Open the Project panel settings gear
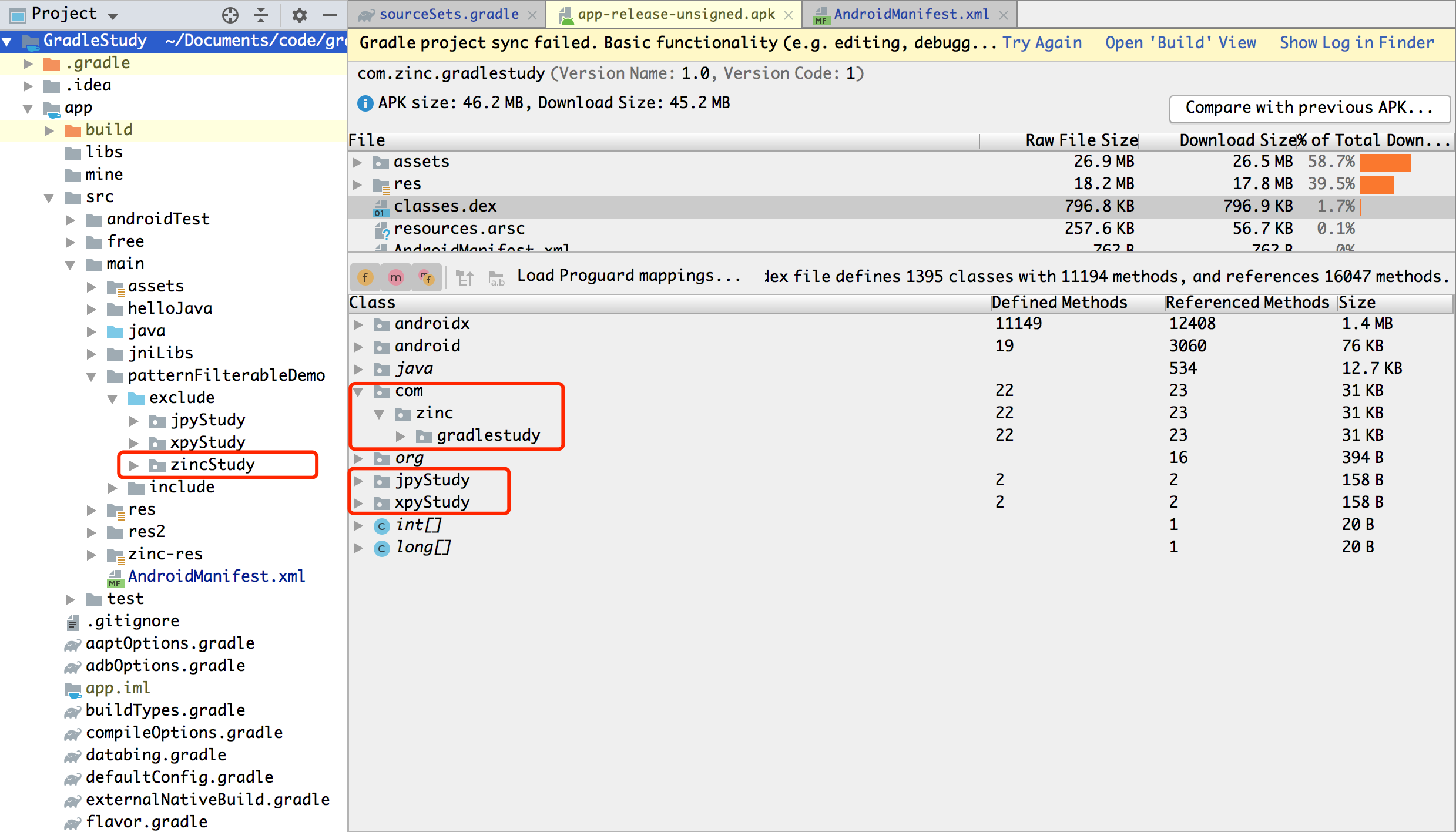This screenshot has height=832, width=1456. click(x=300, y=15)
